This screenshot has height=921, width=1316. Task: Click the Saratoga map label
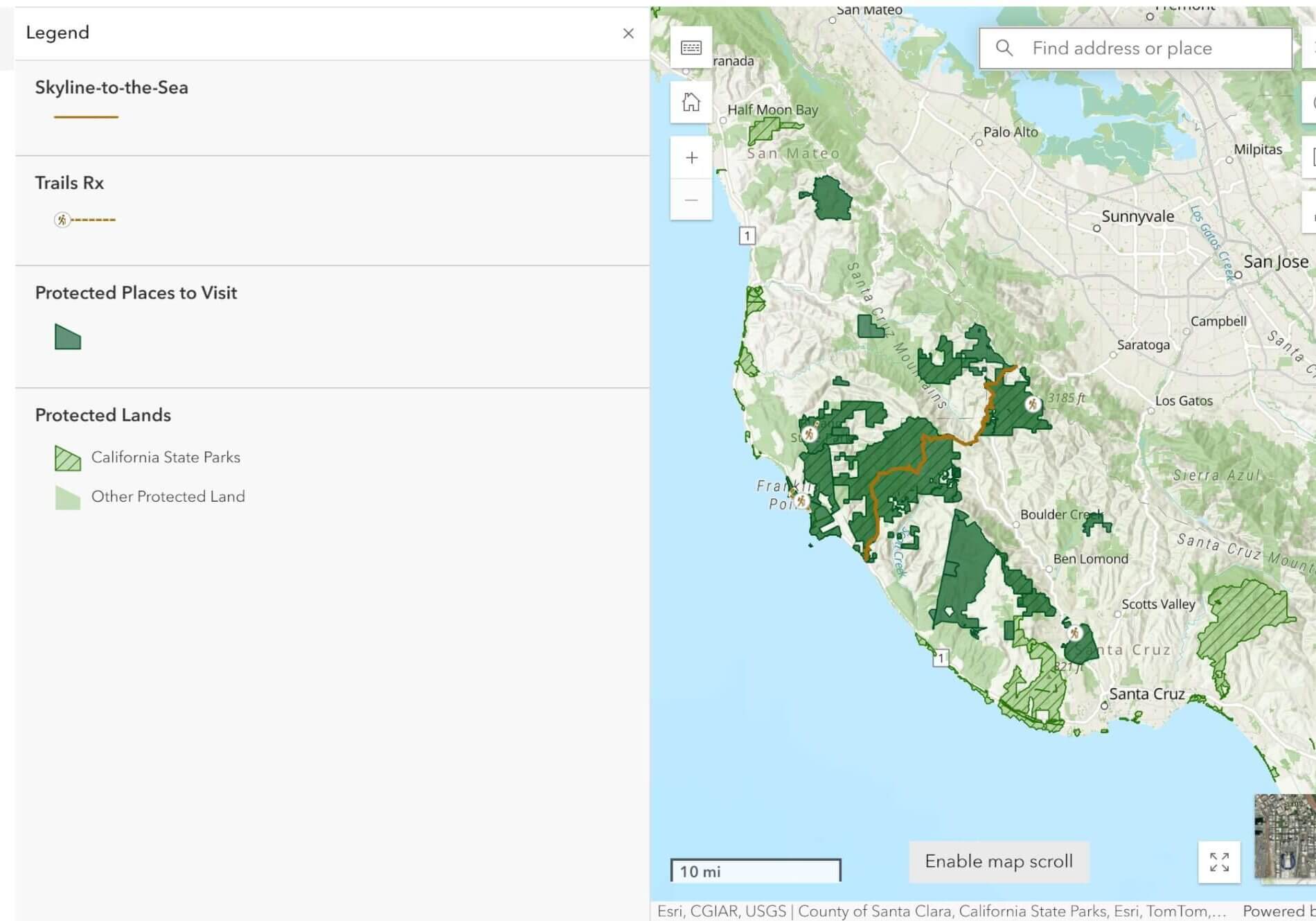click(x=1143, y=344)
